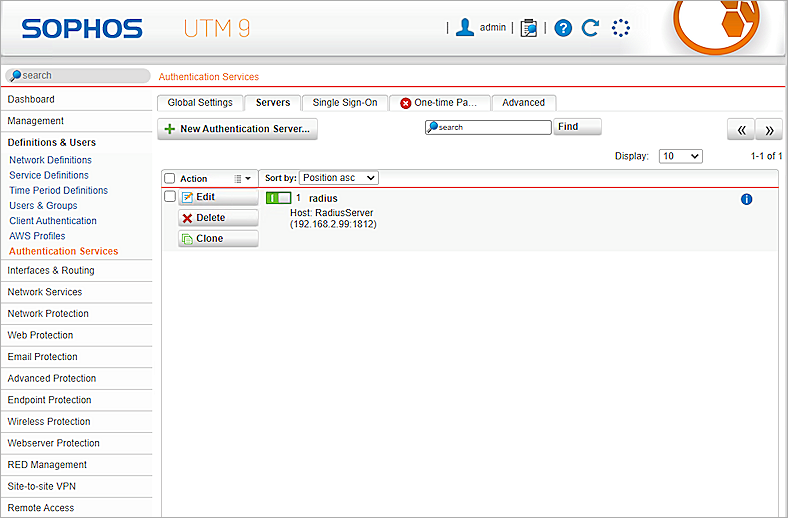Viewport: 788px width, 518px height.
Task: Click the Find button
Action: [577, 127]
